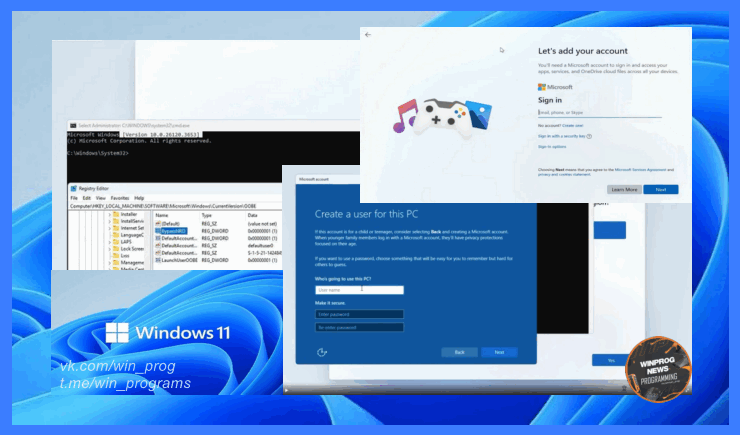The height and width of the screenshot is (435, 740).
Task: Open the privacy and cookies statement link
Action: coord(564,175)
